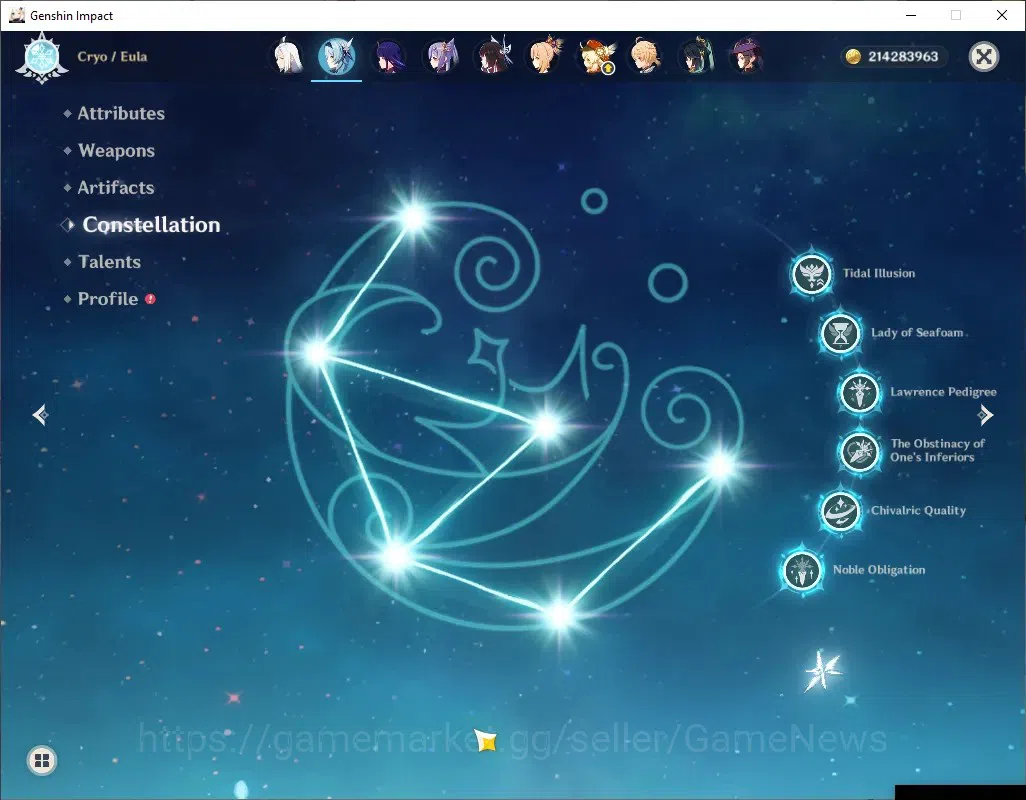Click the Tidal Illusion label

tap(879, 273)
